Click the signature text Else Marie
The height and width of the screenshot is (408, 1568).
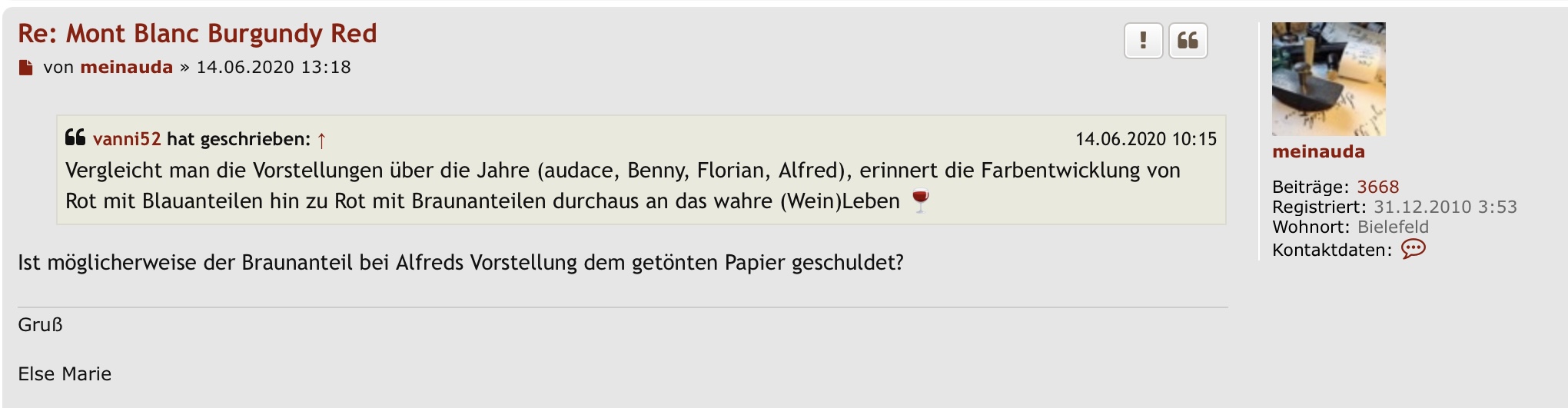[x=65, y=374]
